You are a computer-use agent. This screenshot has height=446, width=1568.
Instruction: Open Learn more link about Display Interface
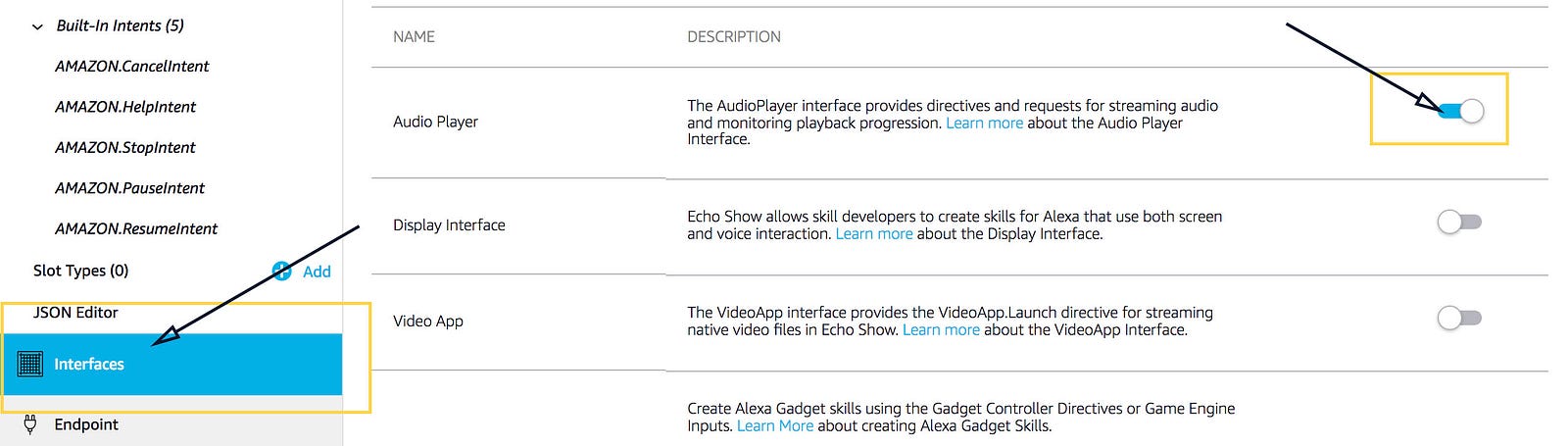(x=874, y=233)
